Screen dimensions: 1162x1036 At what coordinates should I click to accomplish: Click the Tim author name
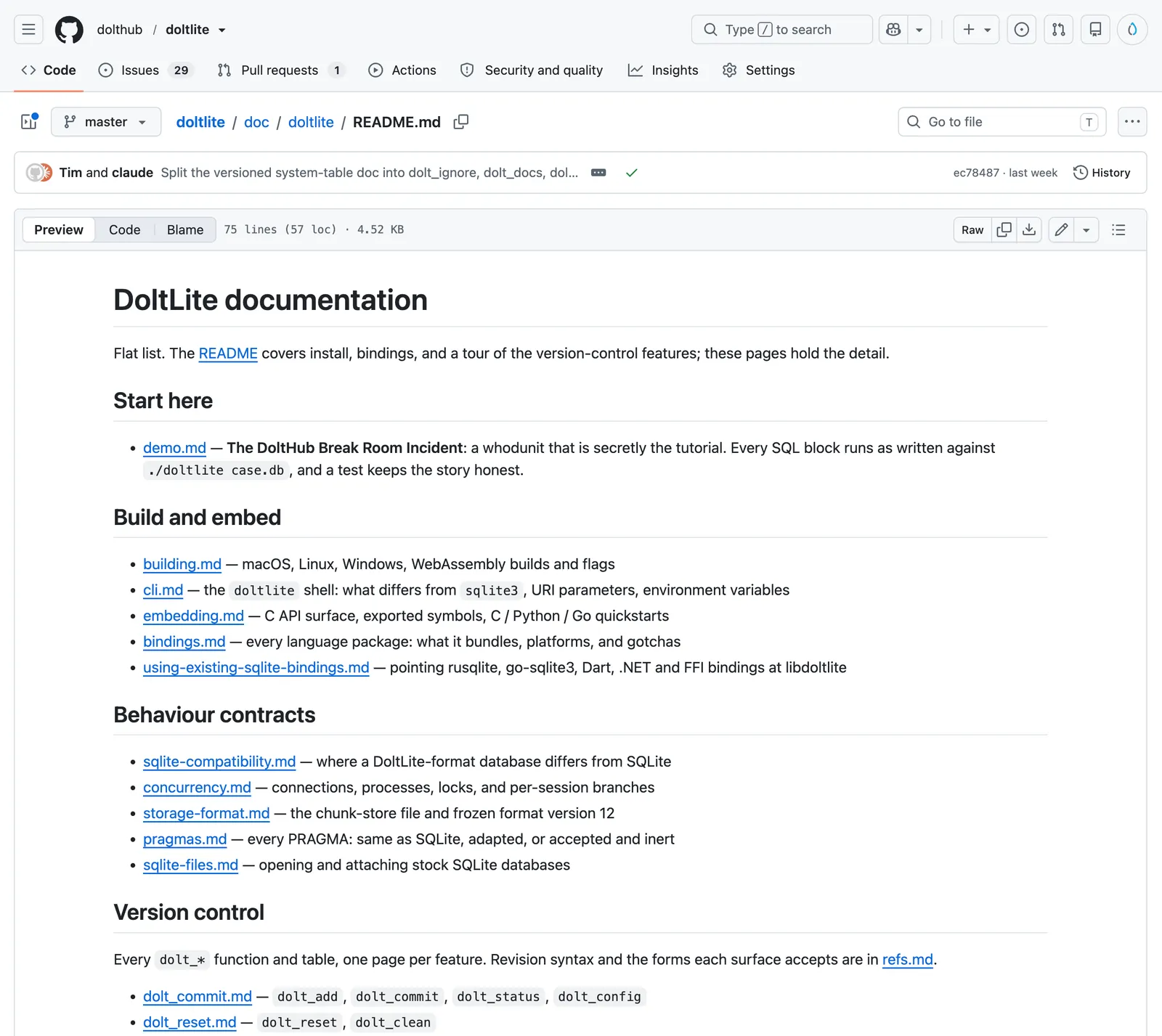point(70,173)
